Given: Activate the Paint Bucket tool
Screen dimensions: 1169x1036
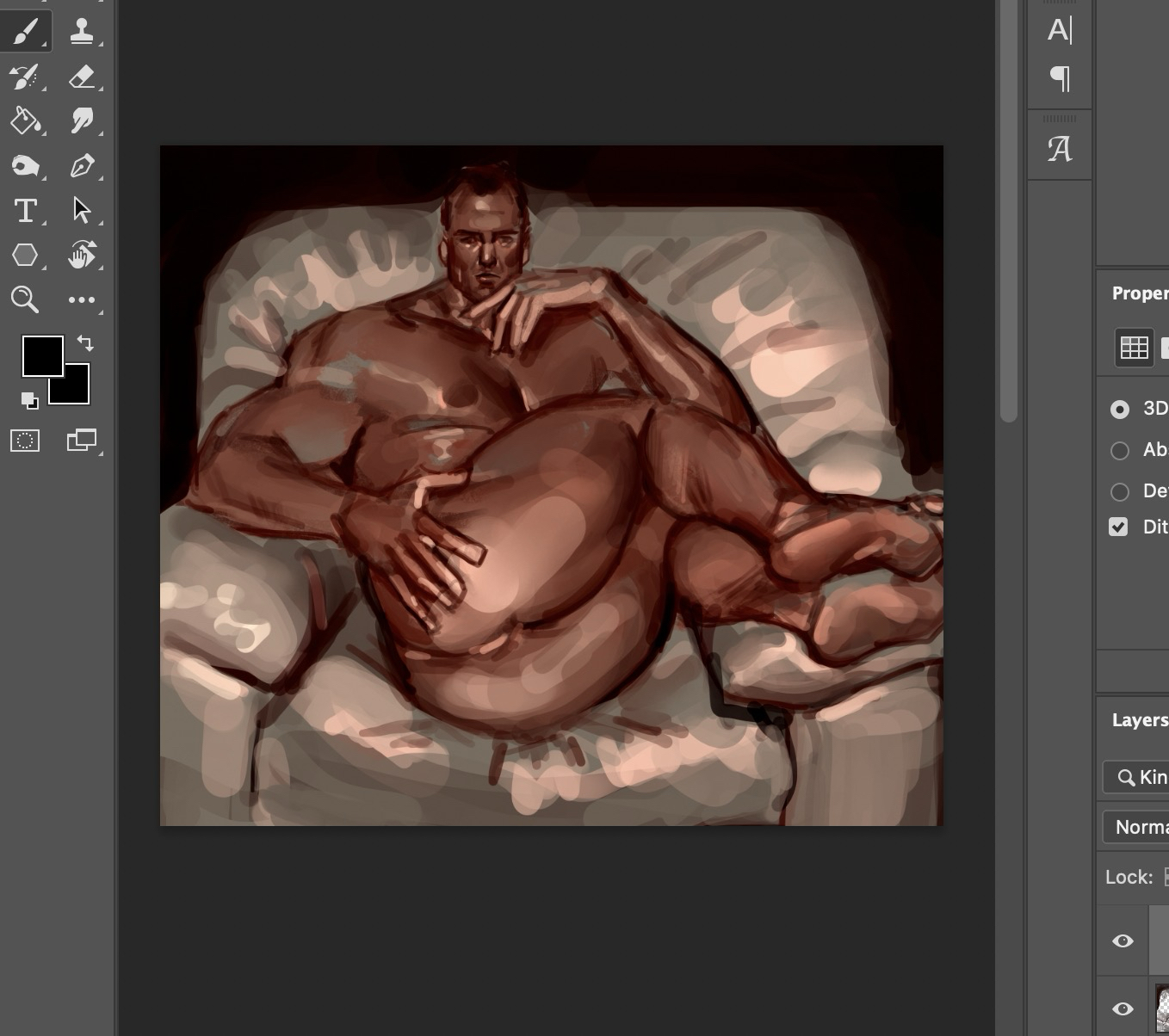Looking at the screenshot, I should pos(26,121).
